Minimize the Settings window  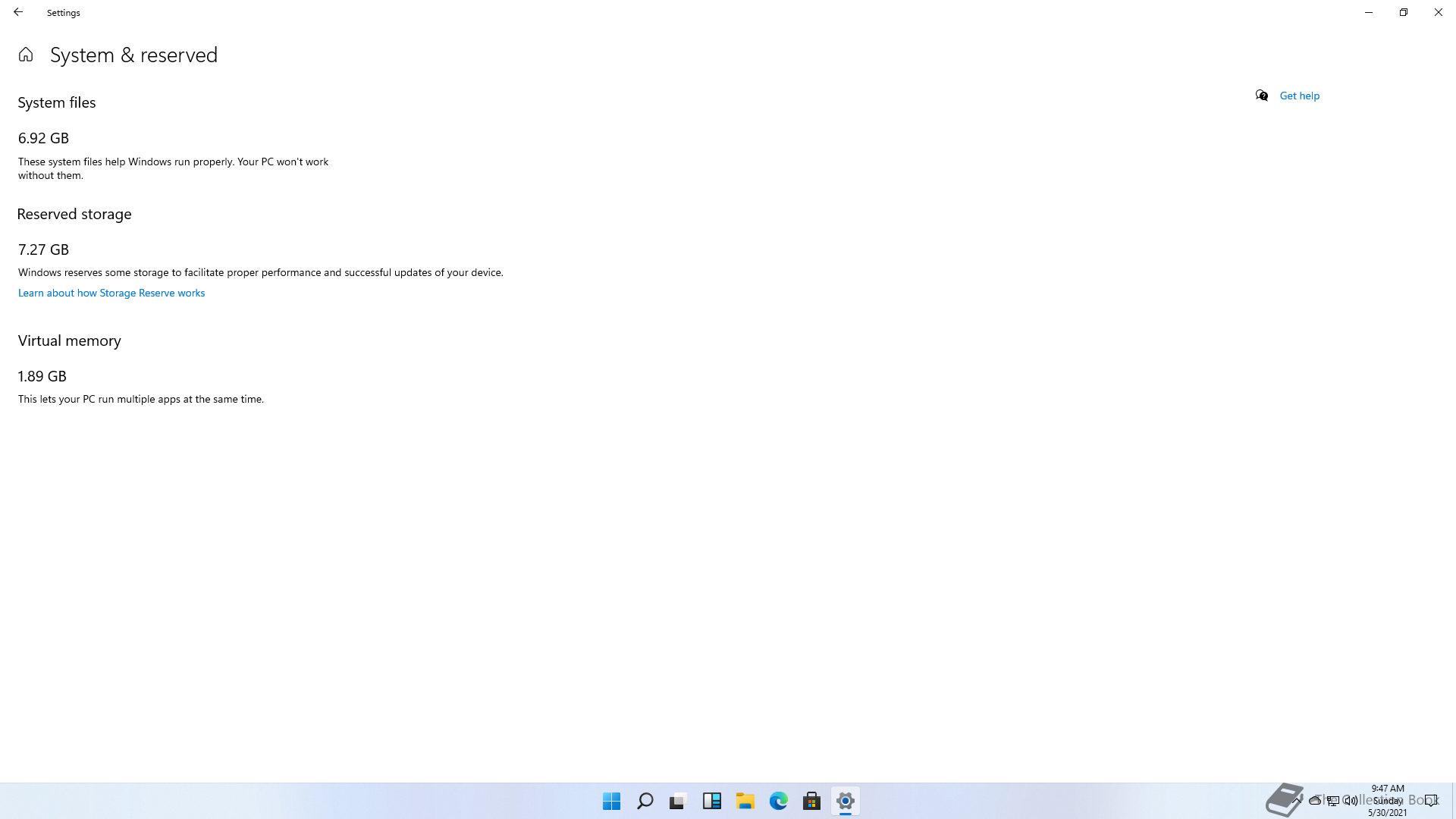point(1369,12)
